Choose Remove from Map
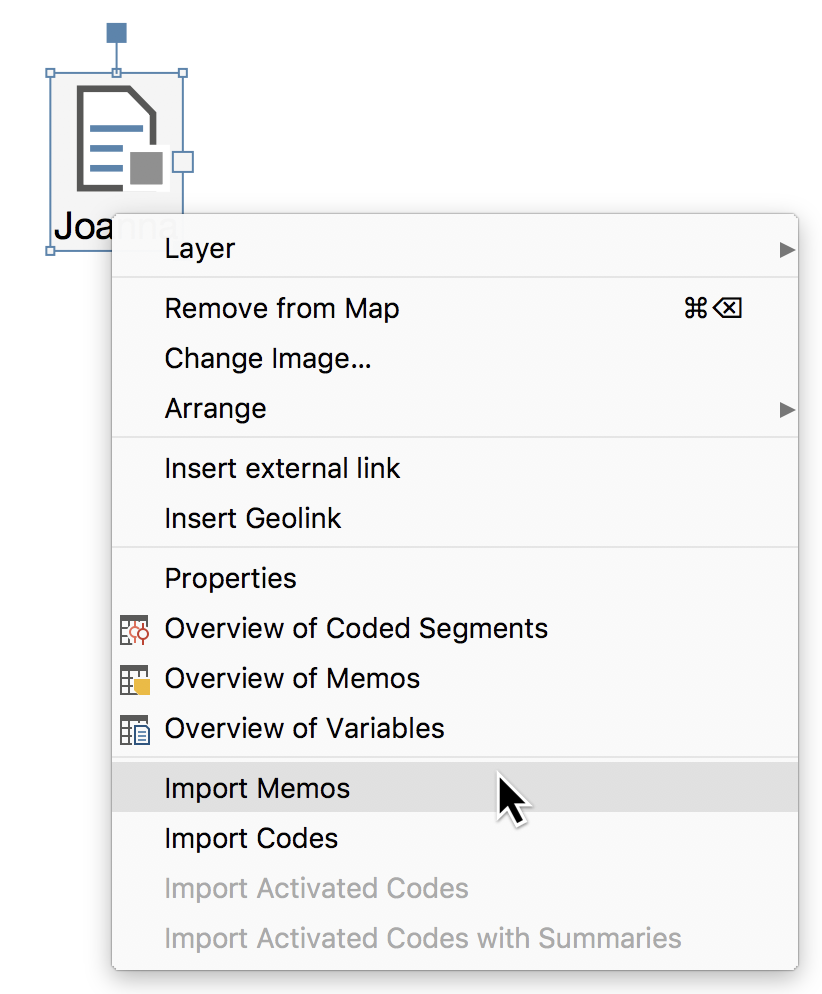822x994 pixels. click(x=281, y=308)
